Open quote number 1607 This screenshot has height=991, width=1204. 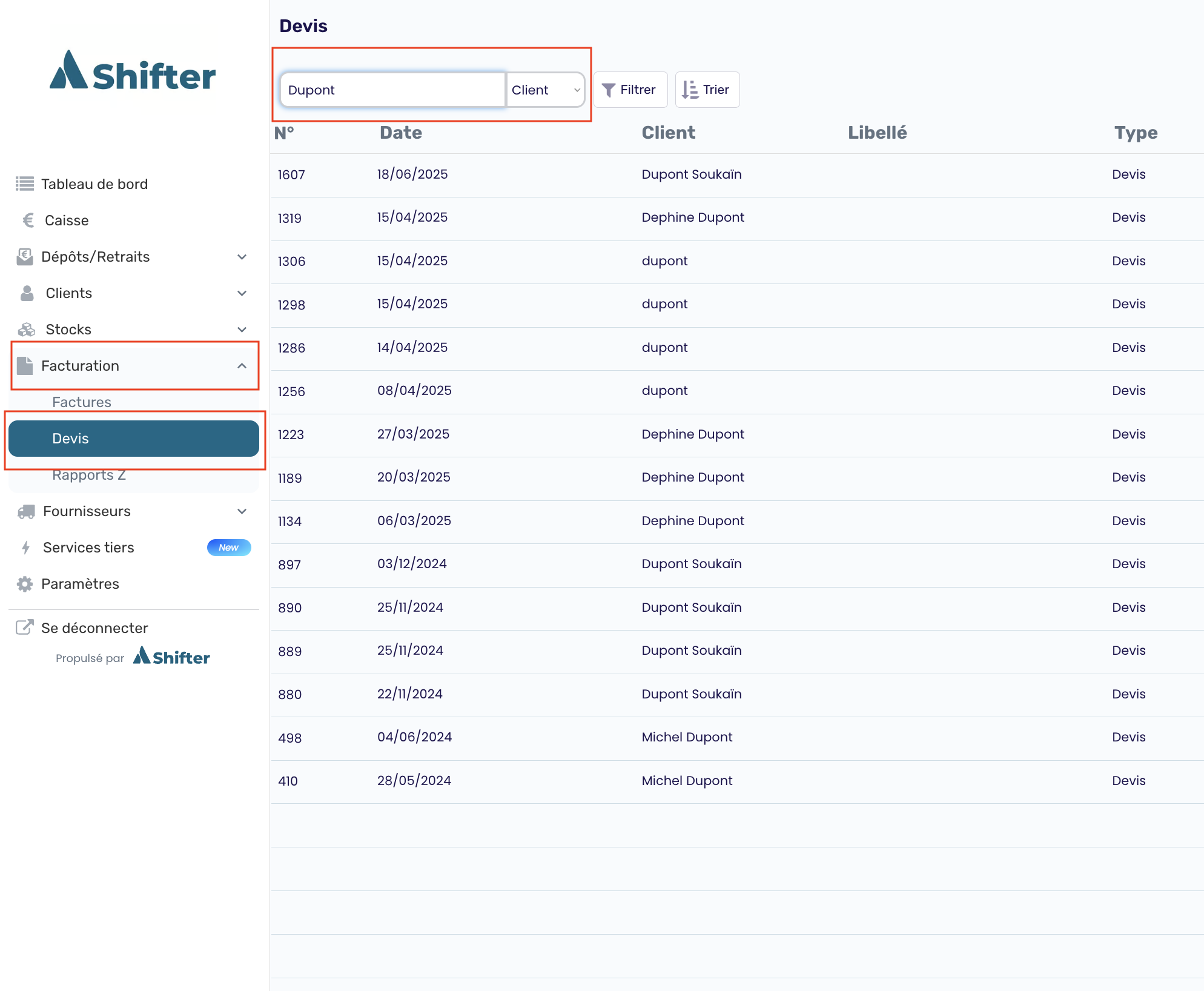pos(737,175)
